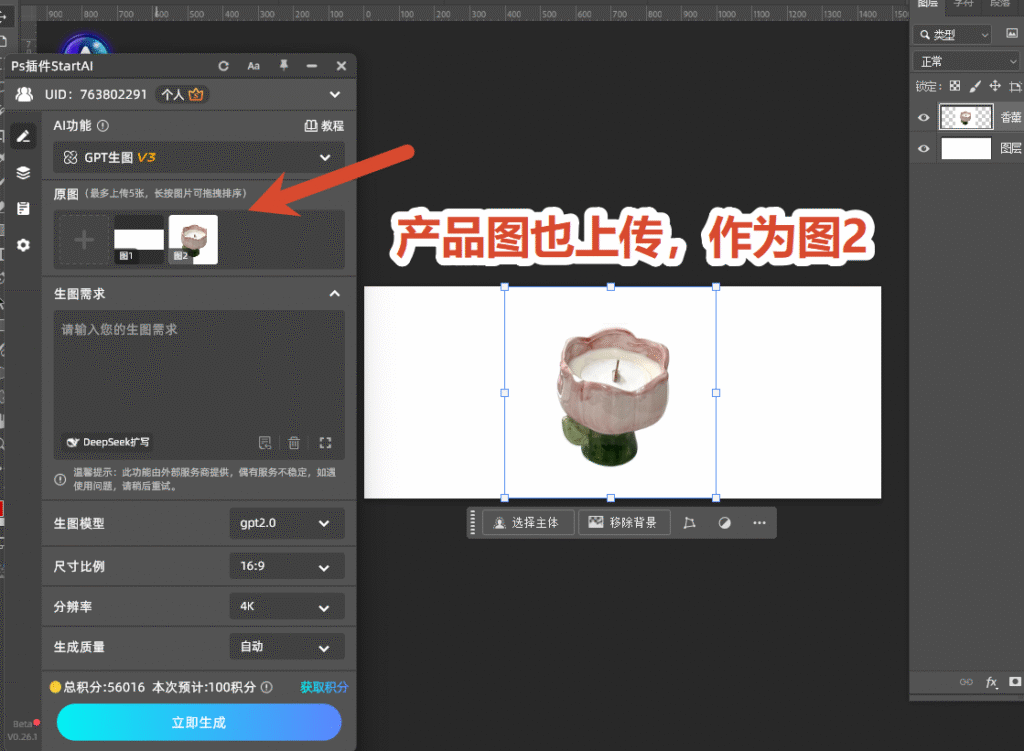Select the white background layer thumbnail

[x=966, y=148]
